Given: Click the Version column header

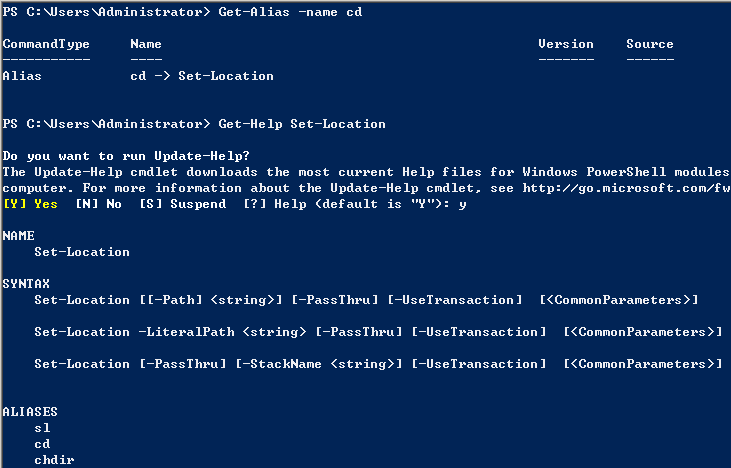Looking at the screenshot, I should click(565, 44).
